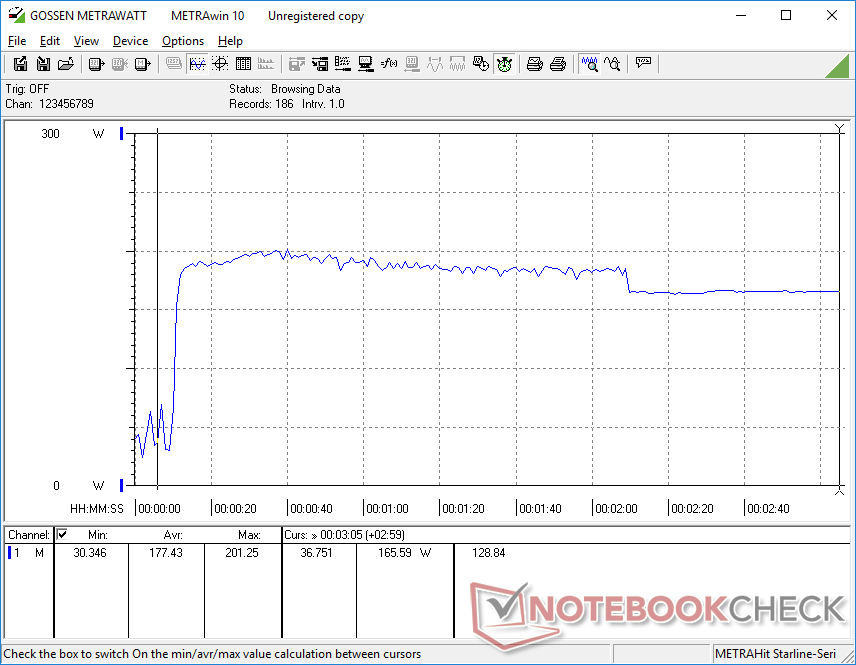Screen dimensions: 856x665
Task: Click the first printer icon
Action: point(535,64)
